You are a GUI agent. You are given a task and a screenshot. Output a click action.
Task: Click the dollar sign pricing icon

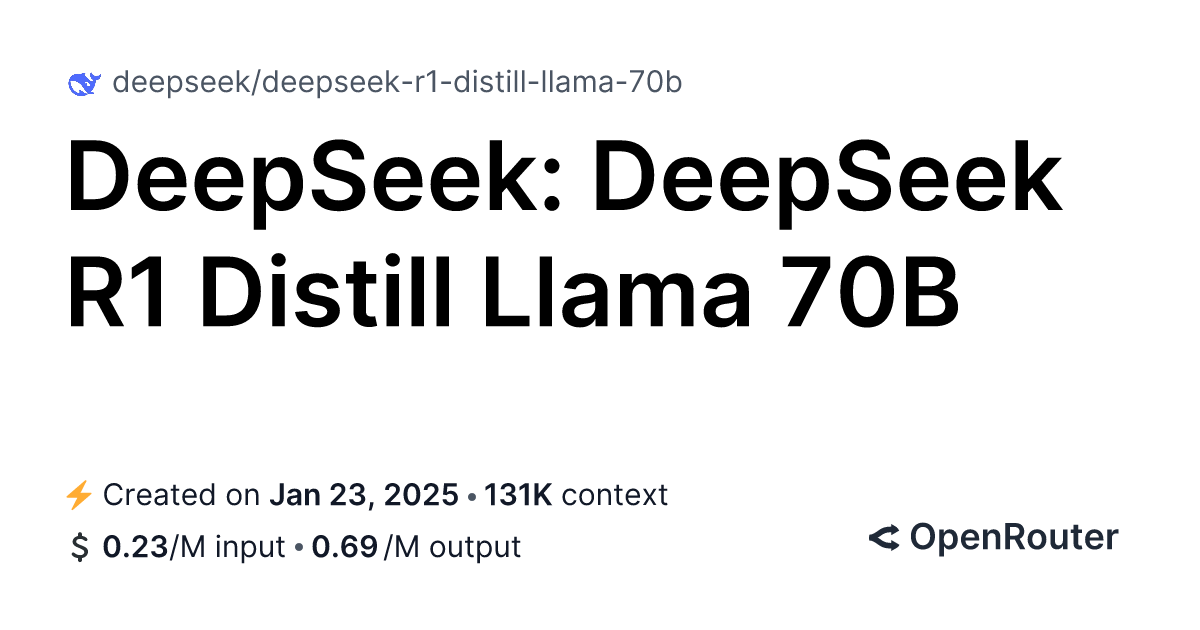point(79,547)
